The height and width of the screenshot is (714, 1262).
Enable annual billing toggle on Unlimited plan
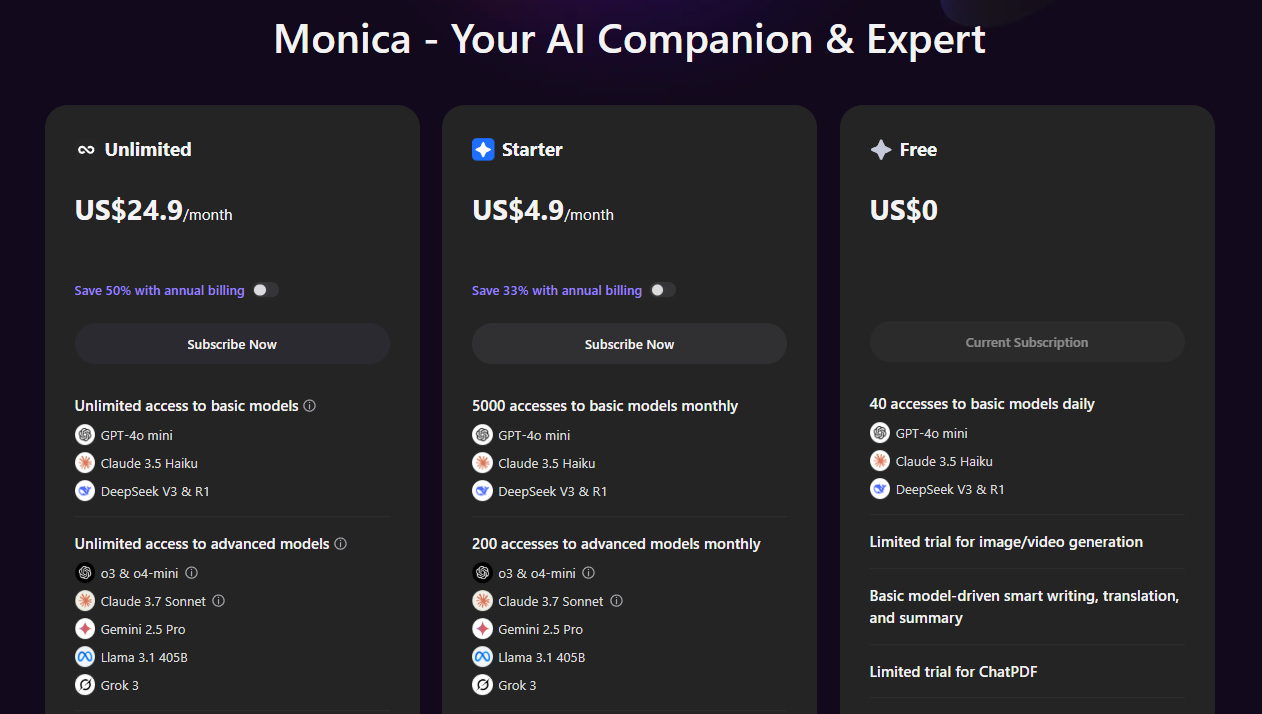click(265, 290)
